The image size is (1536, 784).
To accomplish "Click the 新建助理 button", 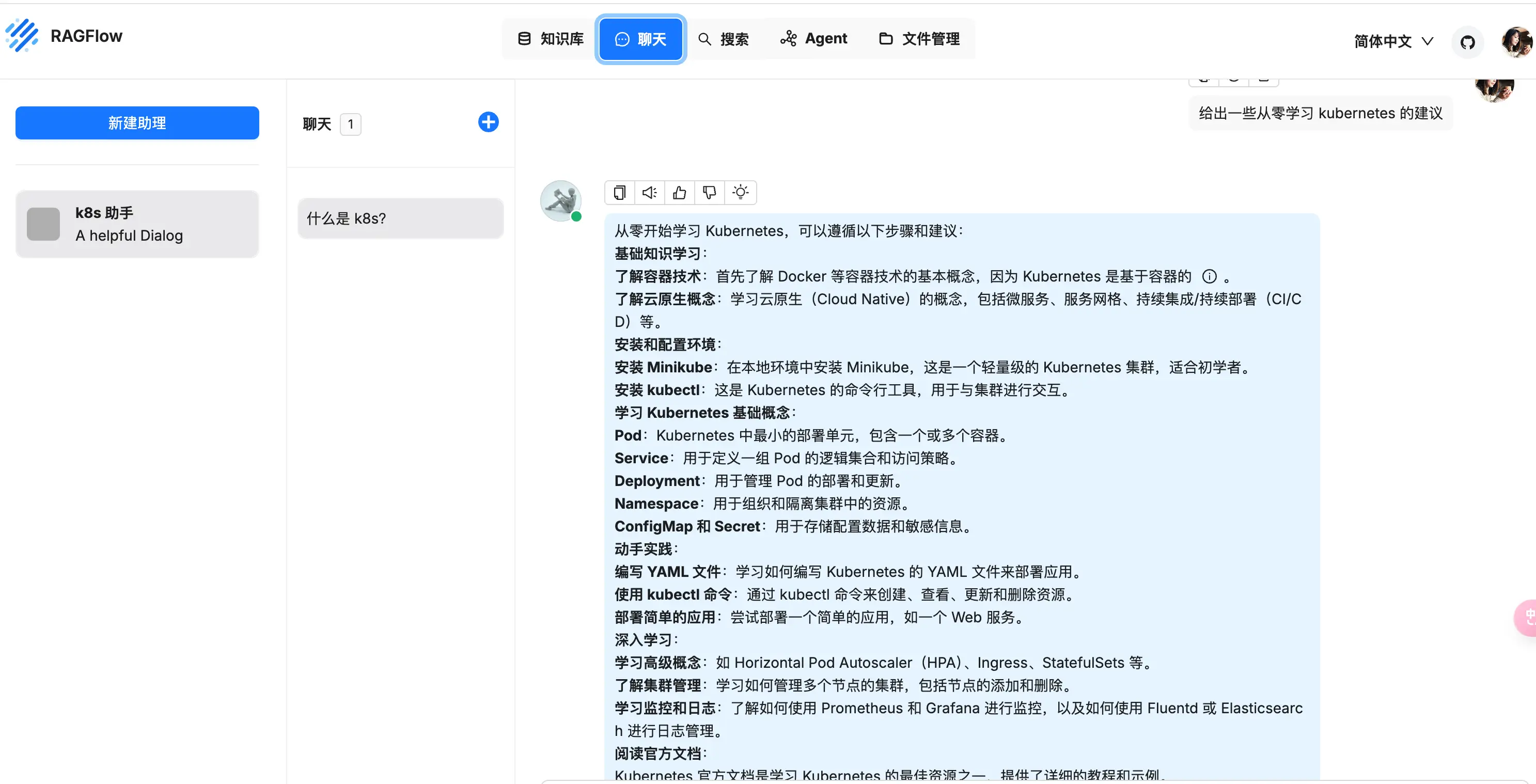I will pyautogui.click(x=137, y=123).
